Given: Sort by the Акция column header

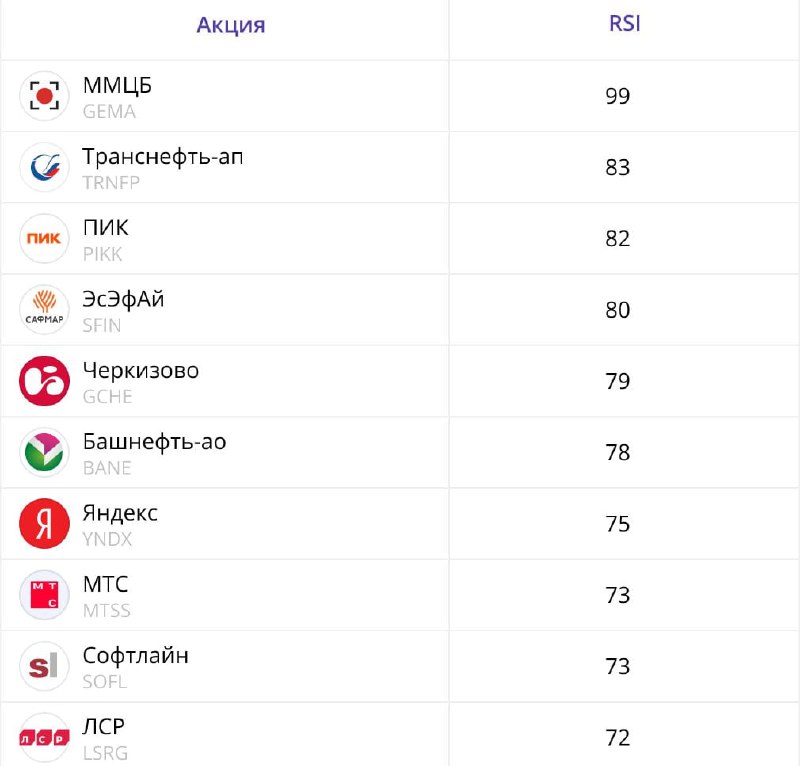Looking at the screenshot, I should pos(231,25).
